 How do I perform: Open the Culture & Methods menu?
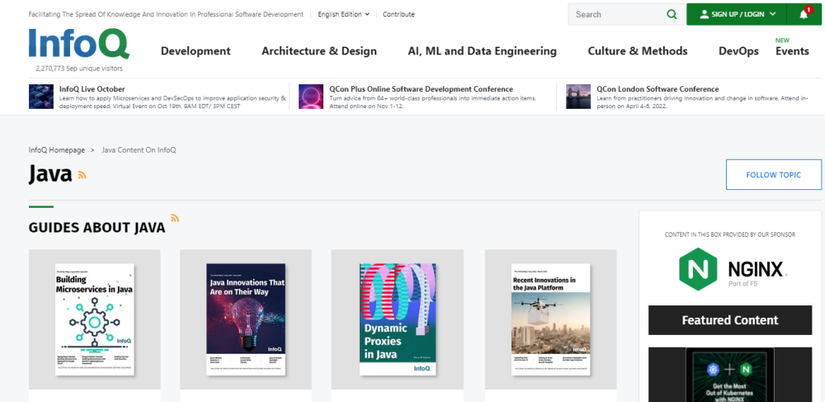637,51
